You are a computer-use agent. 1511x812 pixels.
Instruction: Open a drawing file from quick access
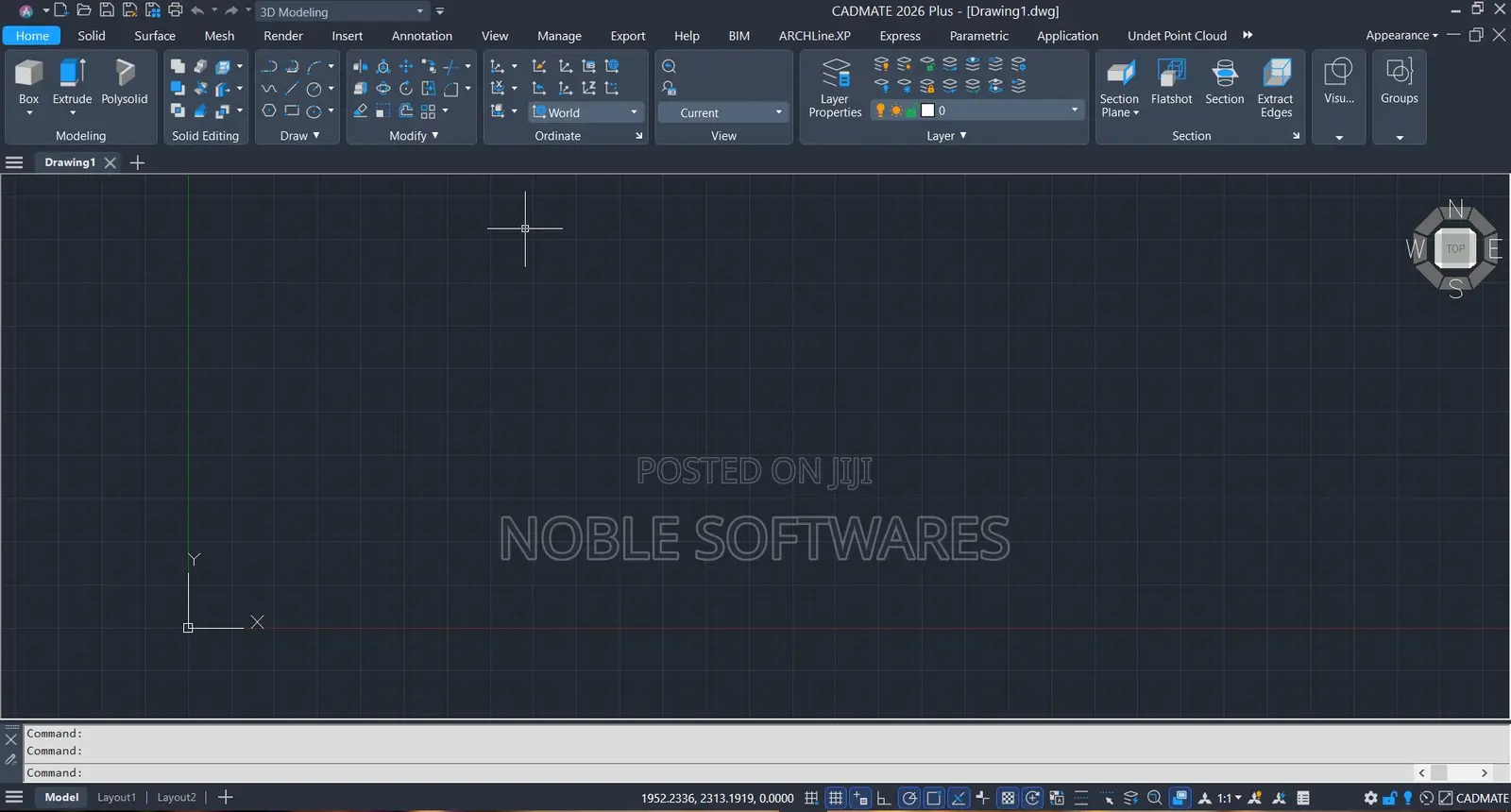84,10
